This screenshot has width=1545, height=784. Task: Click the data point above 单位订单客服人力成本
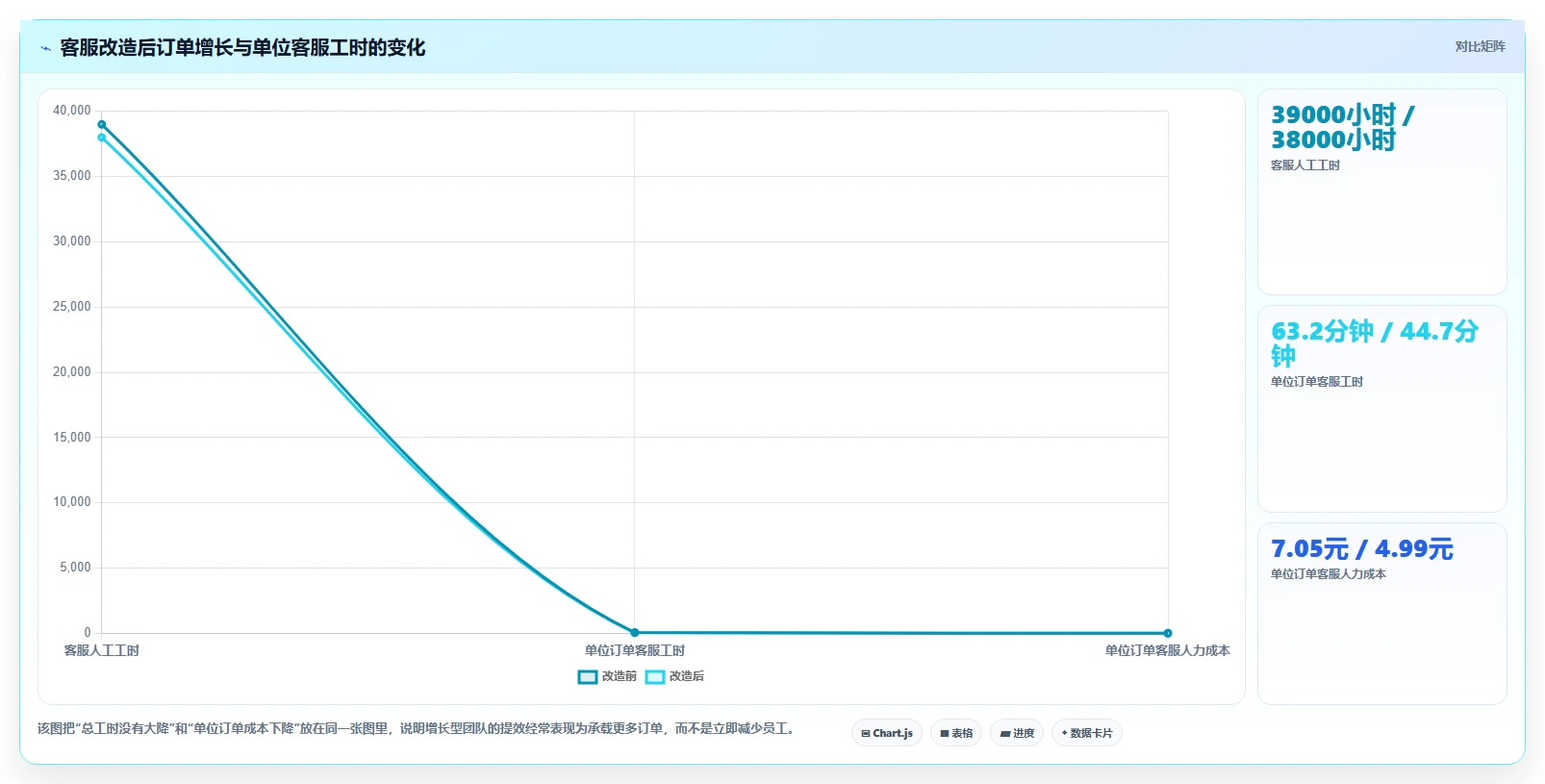pos(1168,633)
